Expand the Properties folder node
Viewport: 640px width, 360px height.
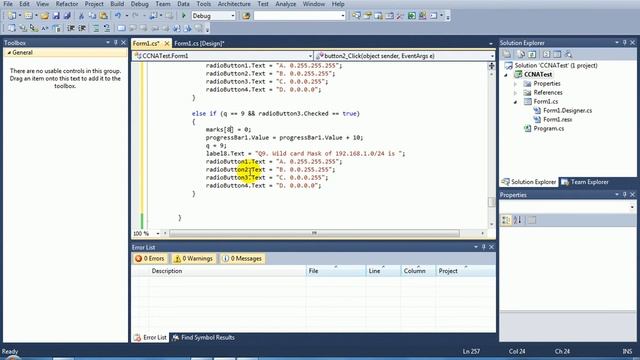[x=516, y=84]
